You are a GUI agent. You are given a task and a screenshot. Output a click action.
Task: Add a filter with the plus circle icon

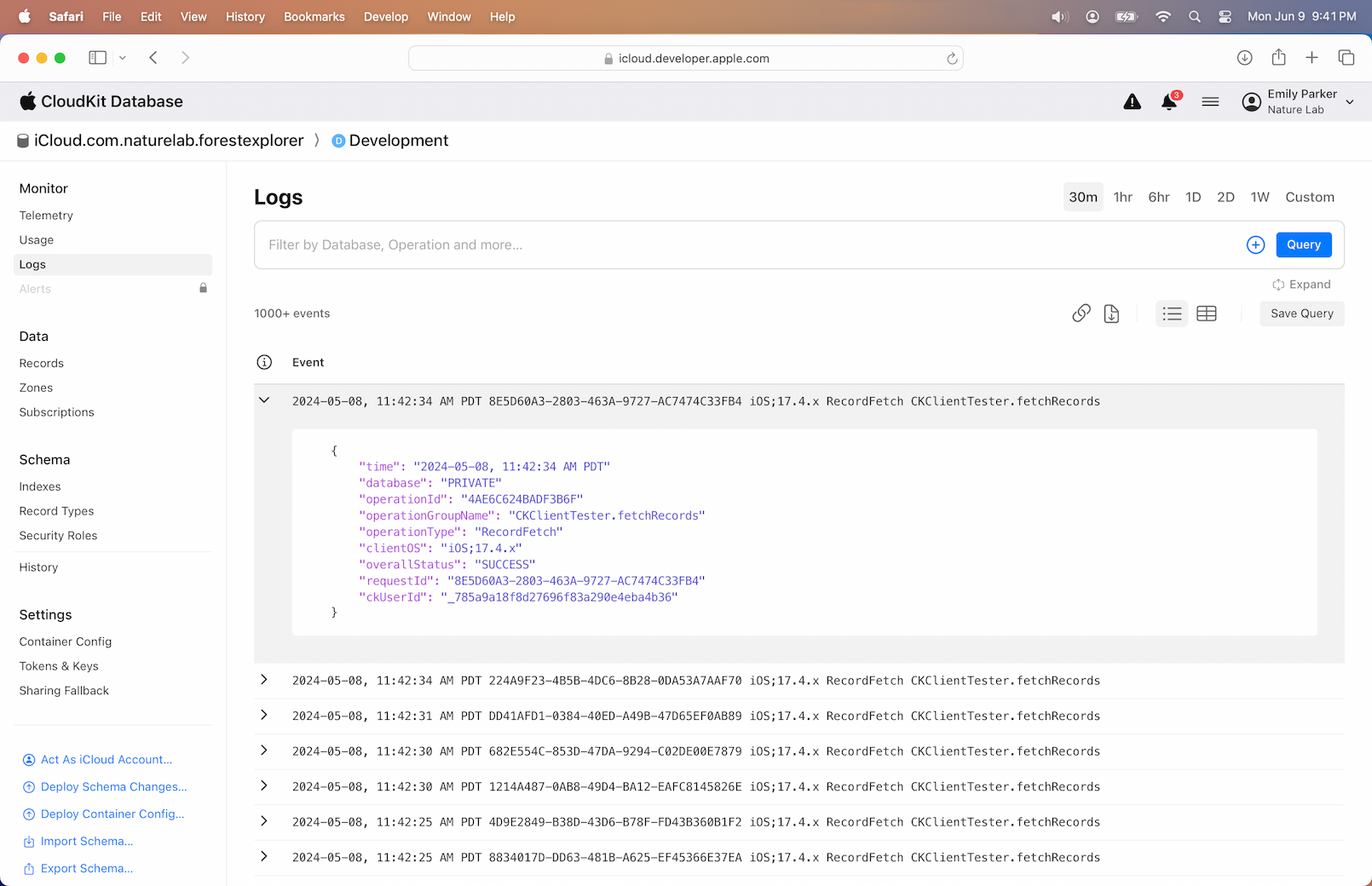pos(1255,245)
